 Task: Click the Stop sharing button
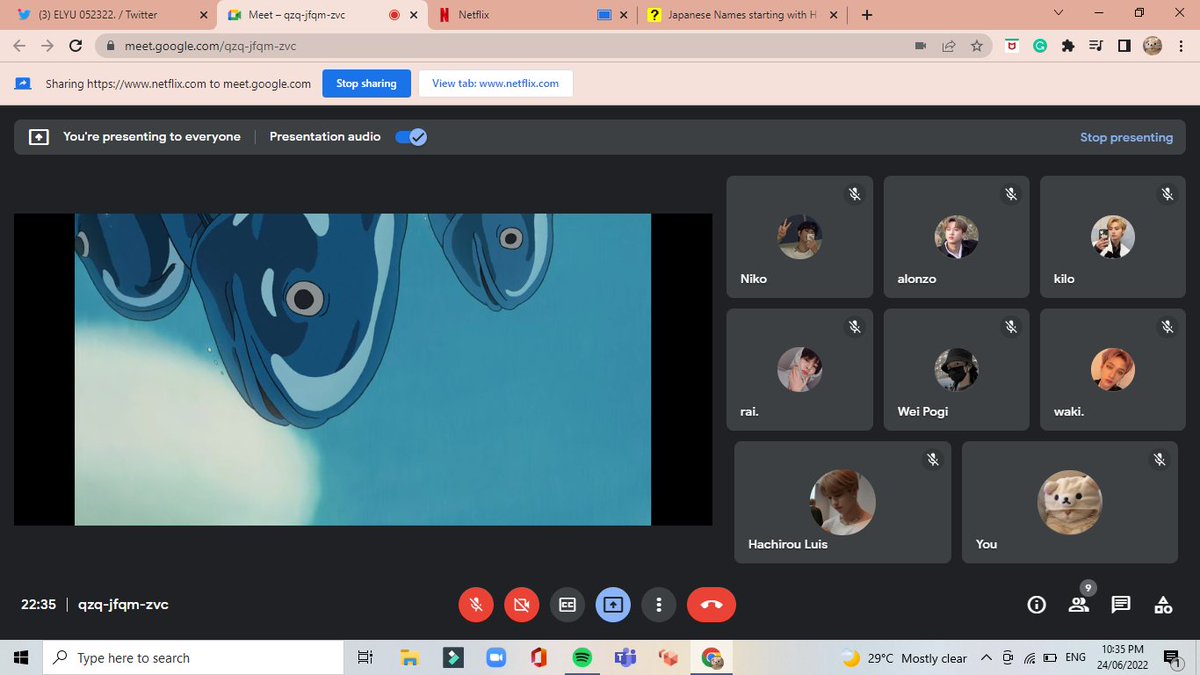[366, 84]
